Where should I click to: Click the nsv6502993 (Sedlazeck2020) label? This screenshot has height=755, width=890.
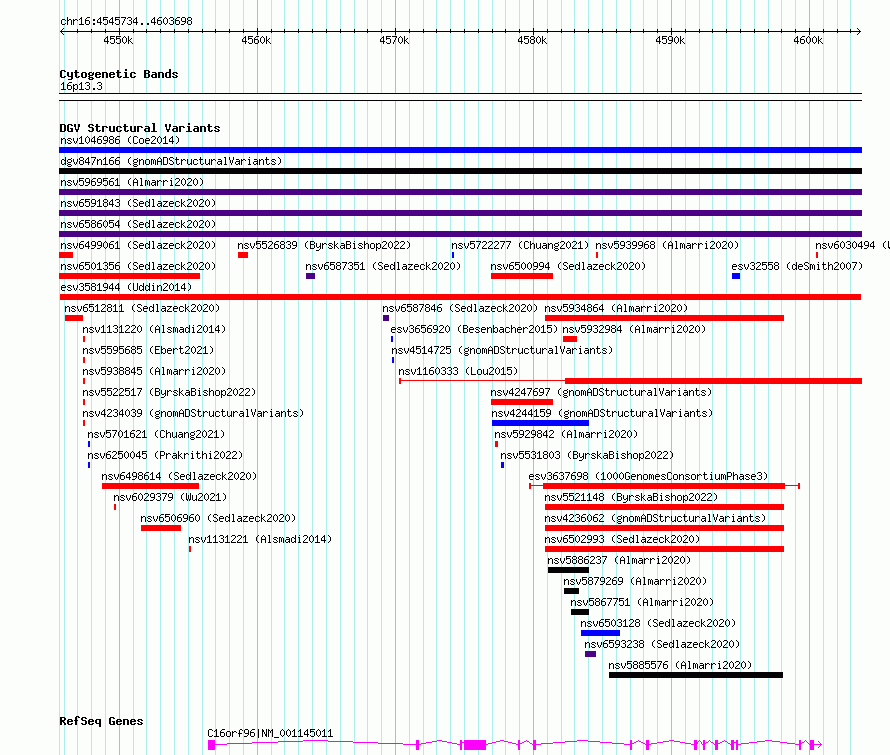(x=622, y=539)
